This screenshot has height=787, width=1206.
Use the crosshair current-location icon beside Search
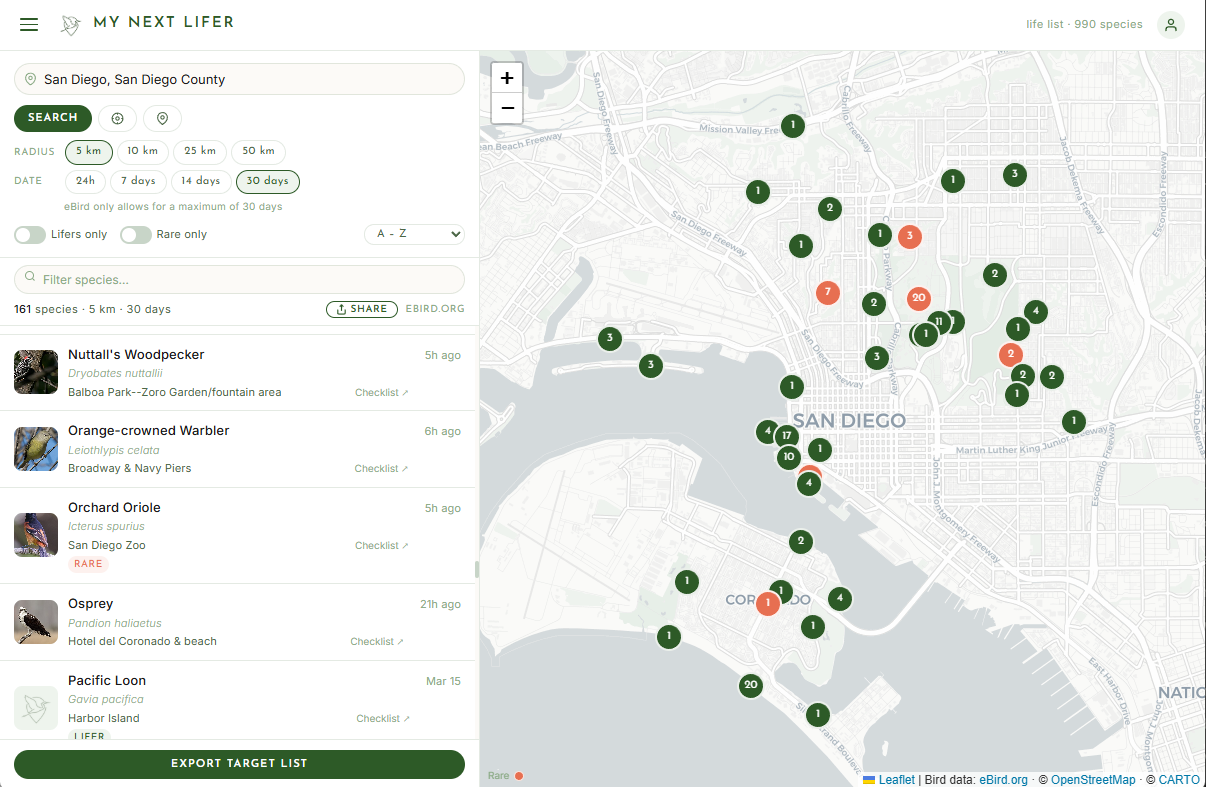point(117,118)
